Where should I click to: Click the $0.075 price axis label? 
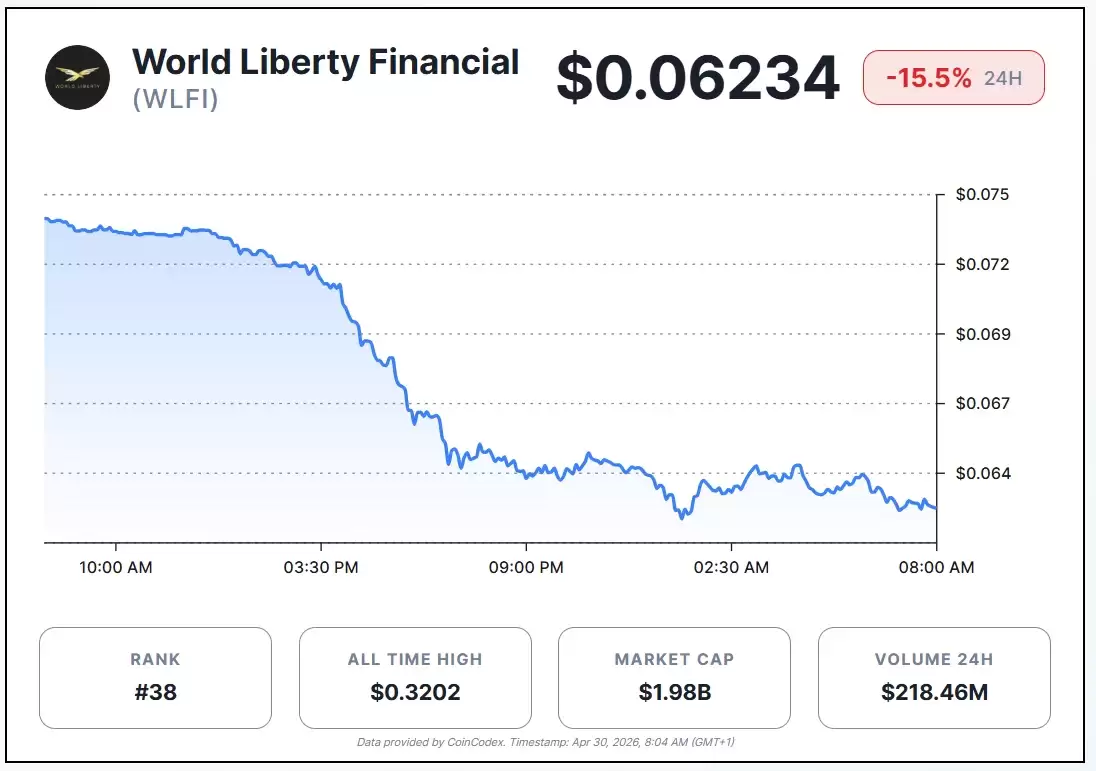983,194
